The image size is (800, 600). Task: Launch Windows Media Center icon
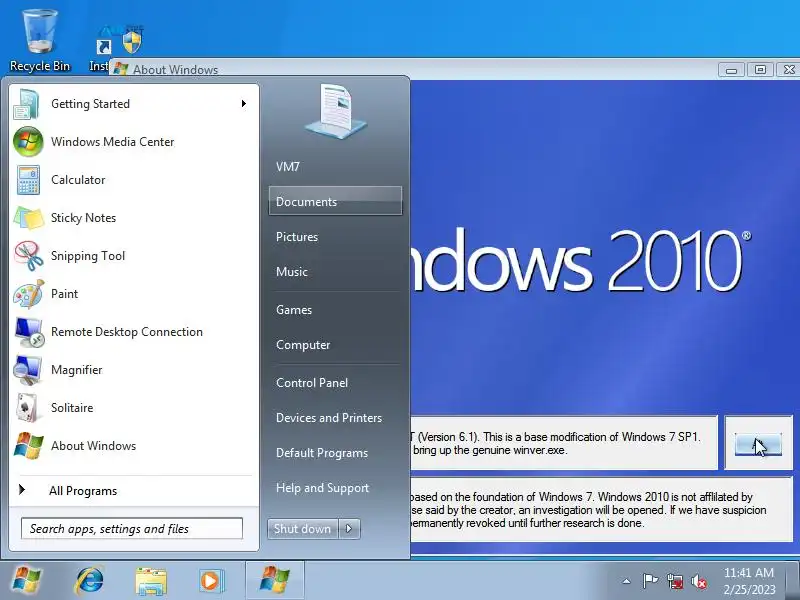click(28, 142)
